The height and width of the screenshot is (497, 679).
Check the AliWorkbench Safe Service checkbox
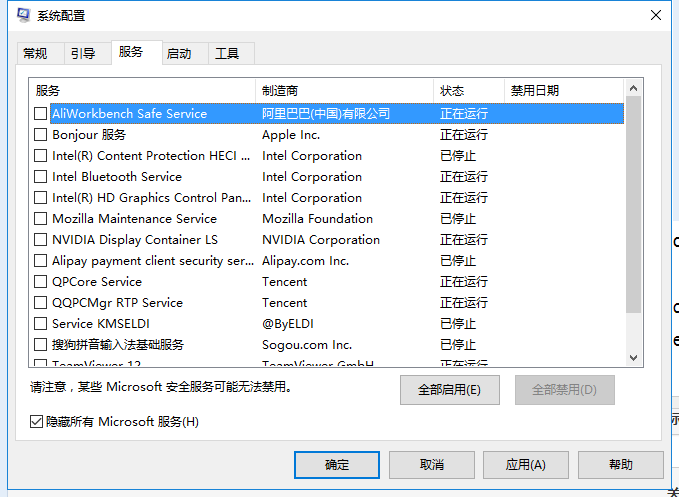click(x=40, y=113)
